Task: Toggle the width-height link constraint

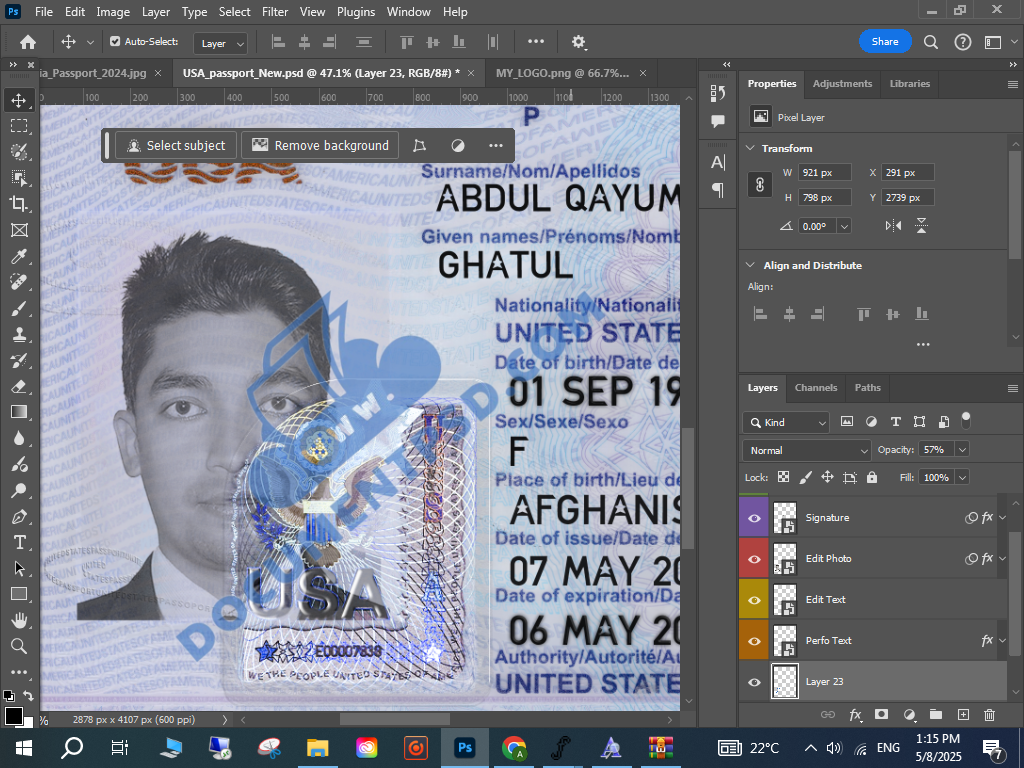Action: (760, 185)
